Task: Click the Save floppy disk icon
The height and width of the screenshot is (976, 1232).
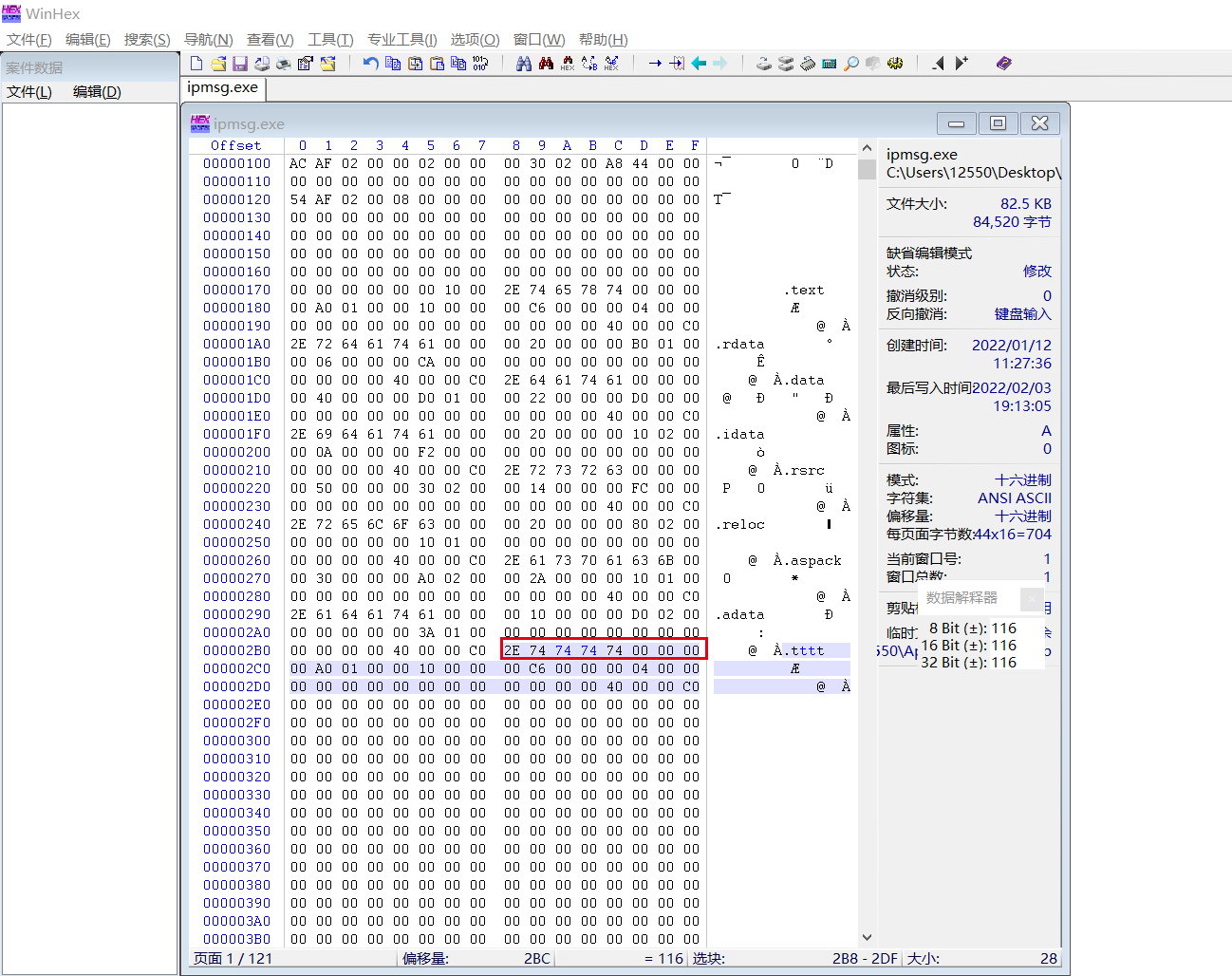Action: point(240,64)
